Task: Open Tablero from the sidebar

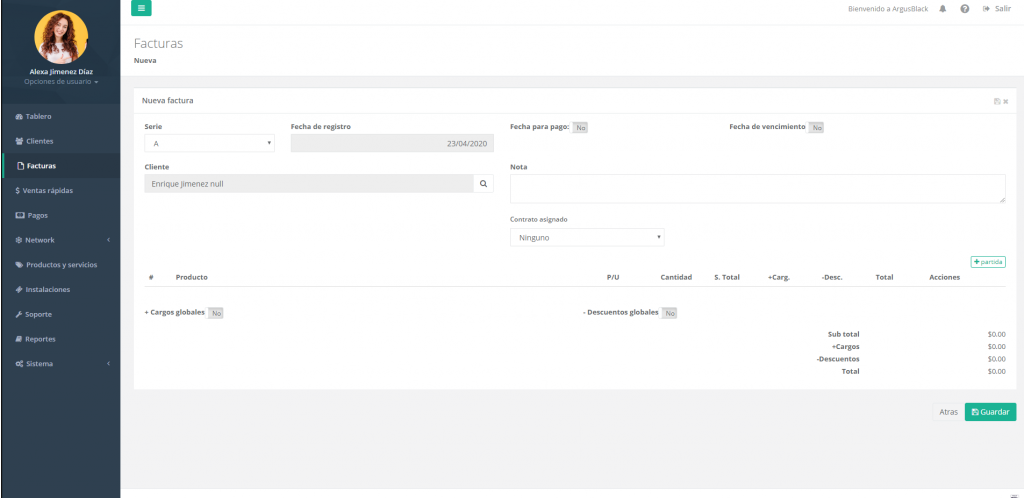Action: pyautogui.click(x=39, y=116)
